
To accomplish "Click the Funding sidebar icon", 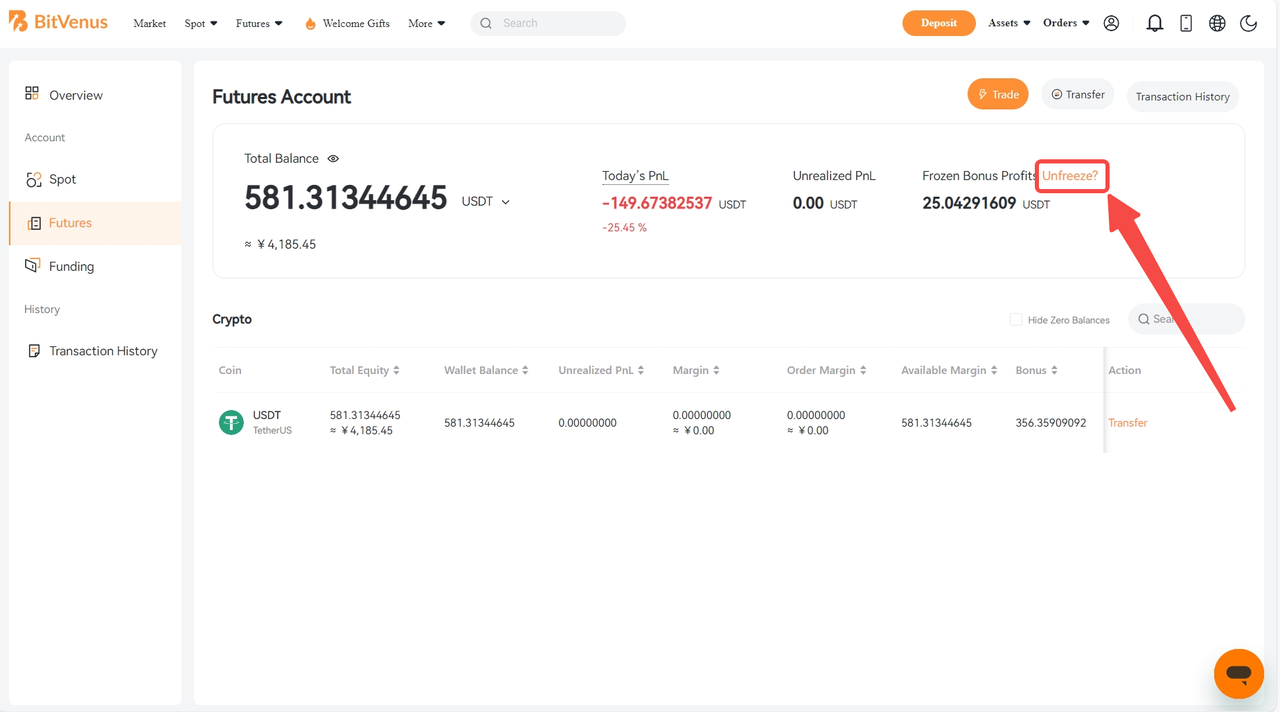I will pos(33,266).
